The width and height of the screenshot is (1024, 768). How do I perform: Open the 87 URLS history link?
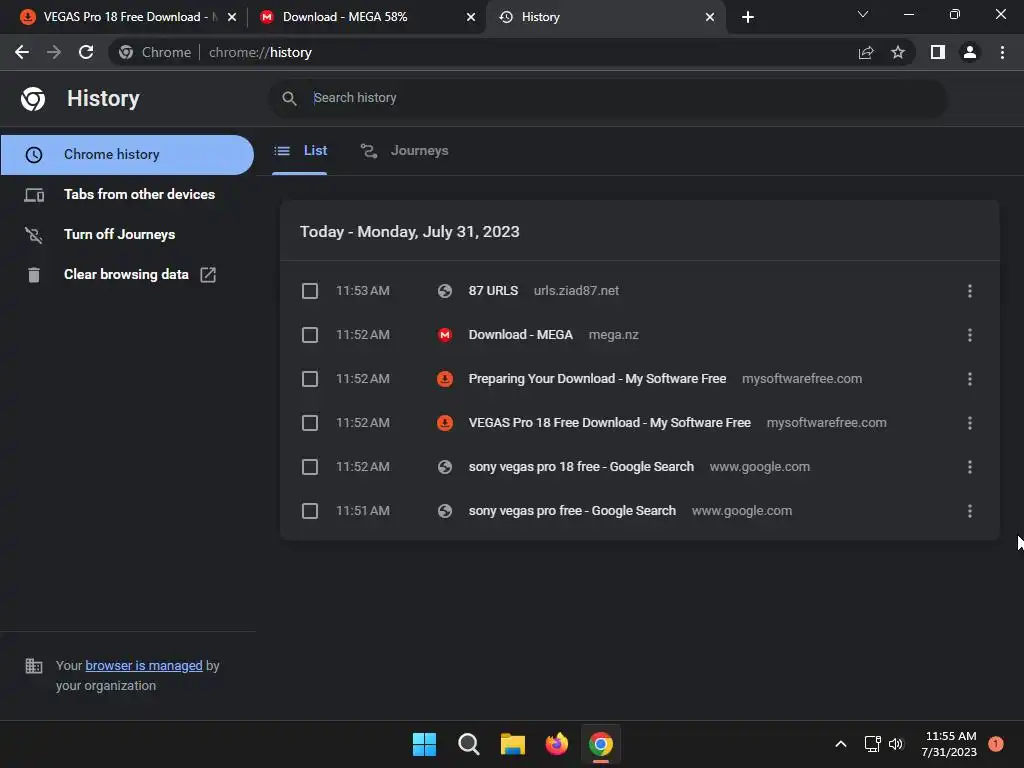(x=493, y=291)
